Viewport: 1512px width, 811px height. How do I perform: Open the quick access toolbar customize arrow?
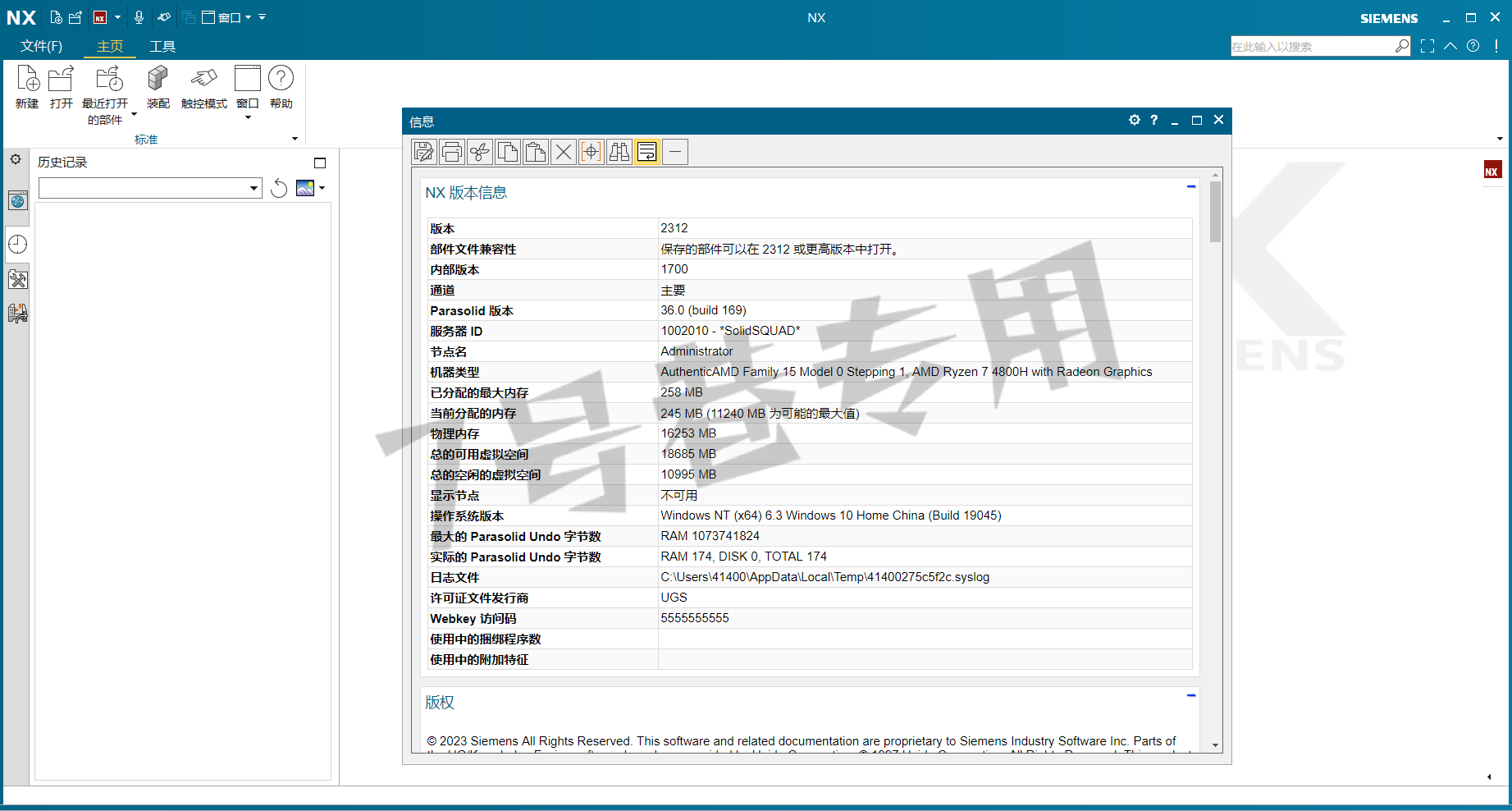pyautogui.click(x=263, y=17)
